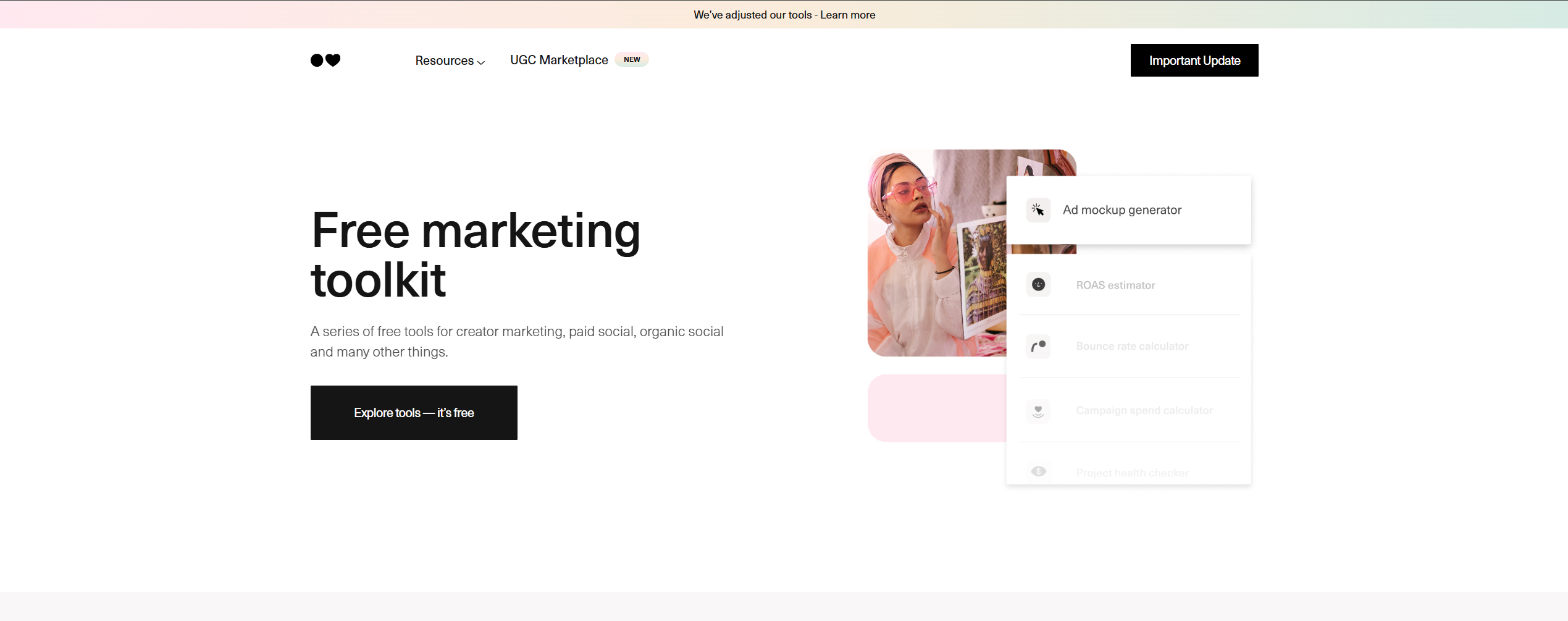This screenshot has width=1568, height=621.
Task: Click the Campaign spend calculator icon
Action: [1038, 410]
